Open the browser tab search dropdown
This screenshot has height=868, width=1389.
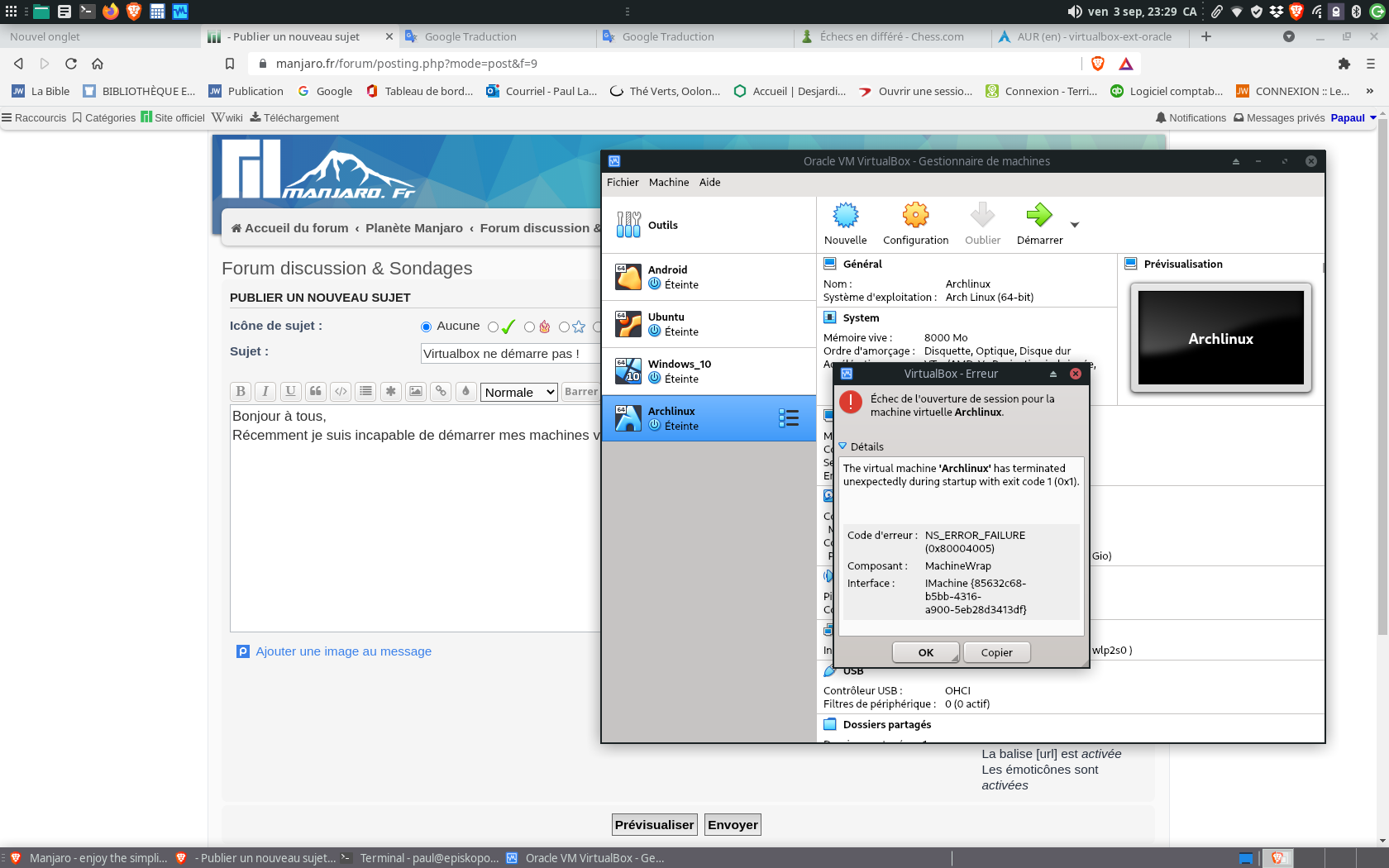(x=1289, y=36)
